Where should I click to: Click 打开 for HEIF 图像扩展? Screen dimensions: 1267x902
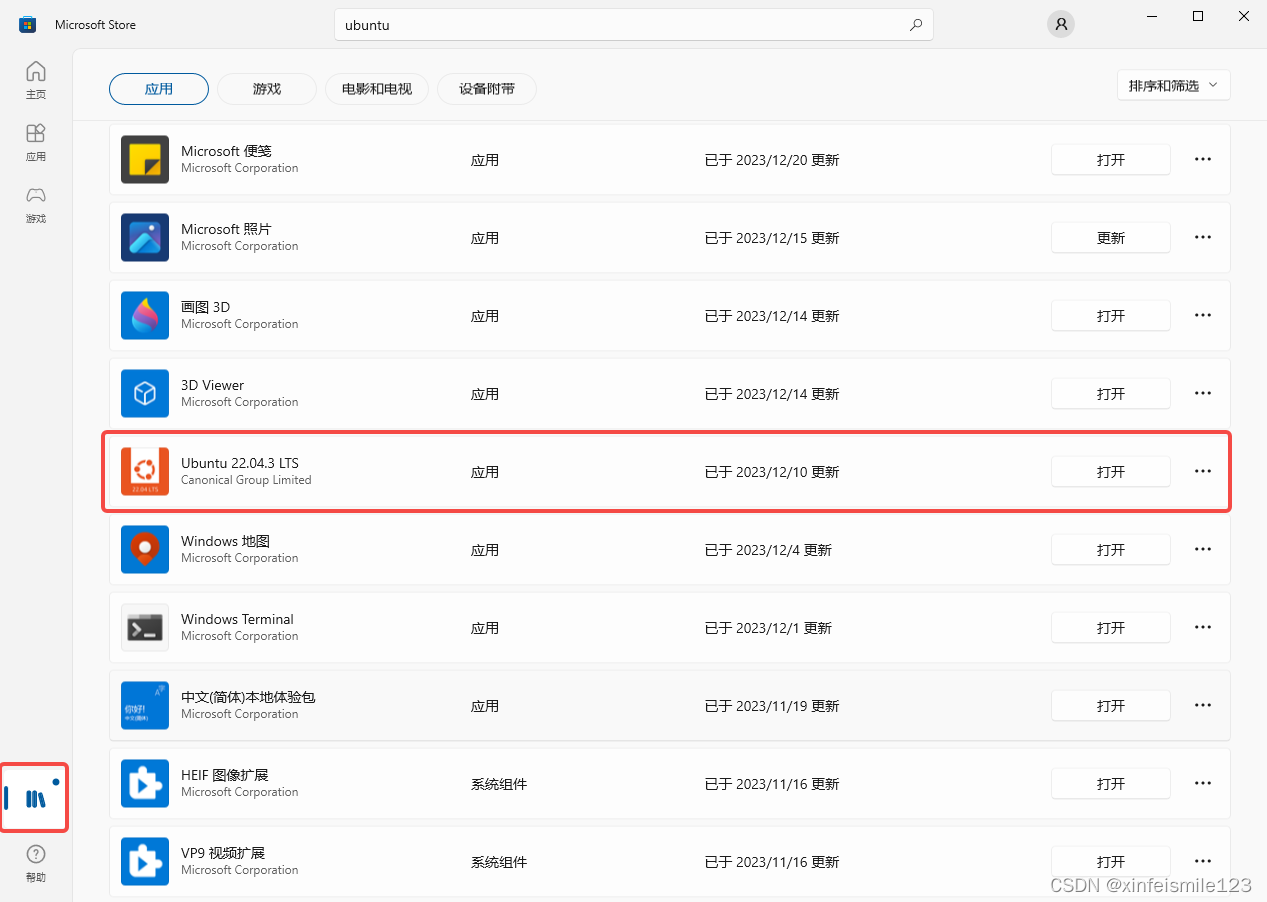(x=1111, y=784)
